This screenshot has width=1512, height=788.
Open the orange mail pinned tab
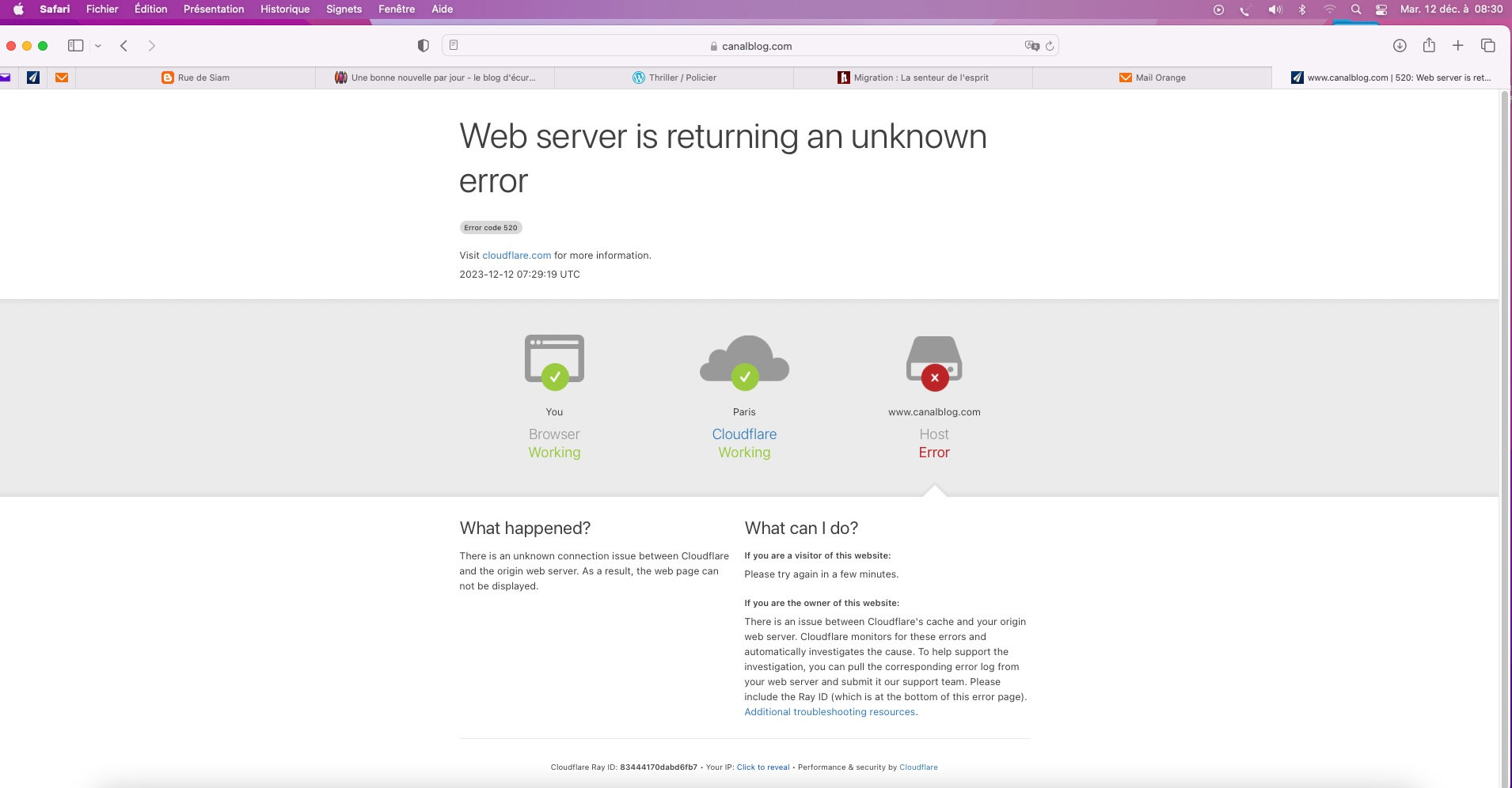click(x=62, y=78)
